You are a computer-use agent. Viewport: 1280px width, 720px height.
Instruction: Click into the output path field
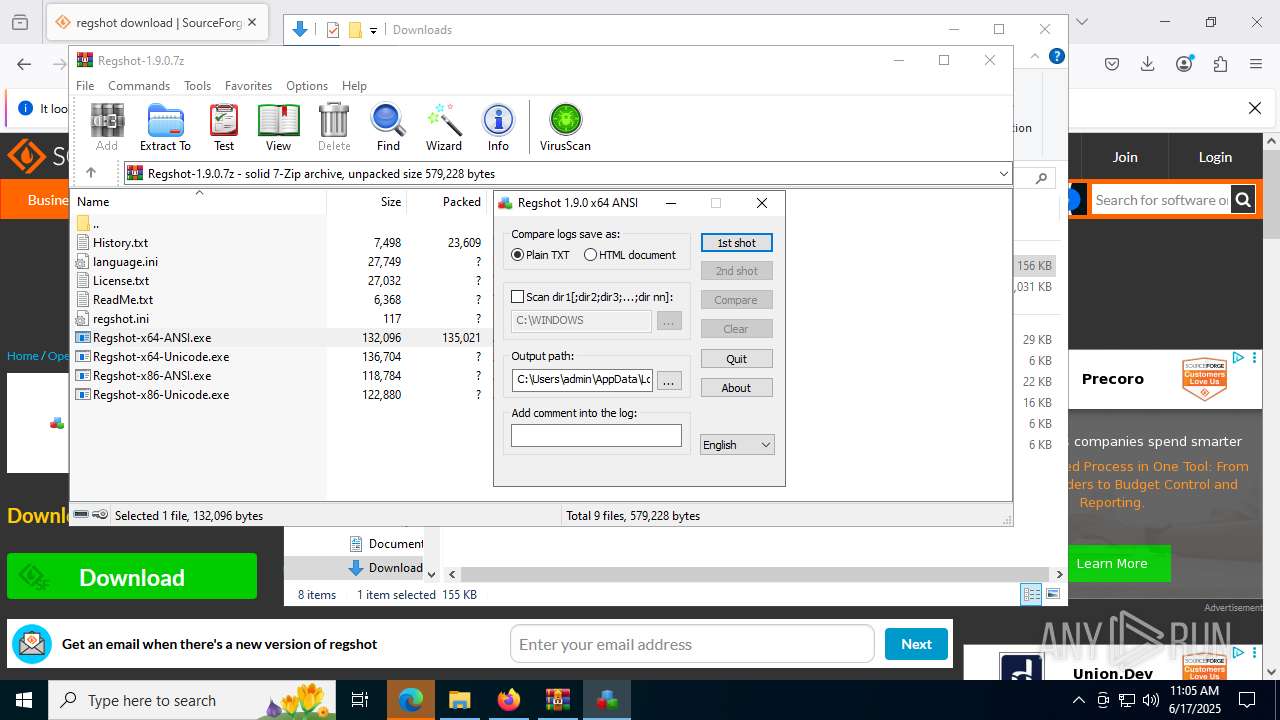tap(582, 380)
